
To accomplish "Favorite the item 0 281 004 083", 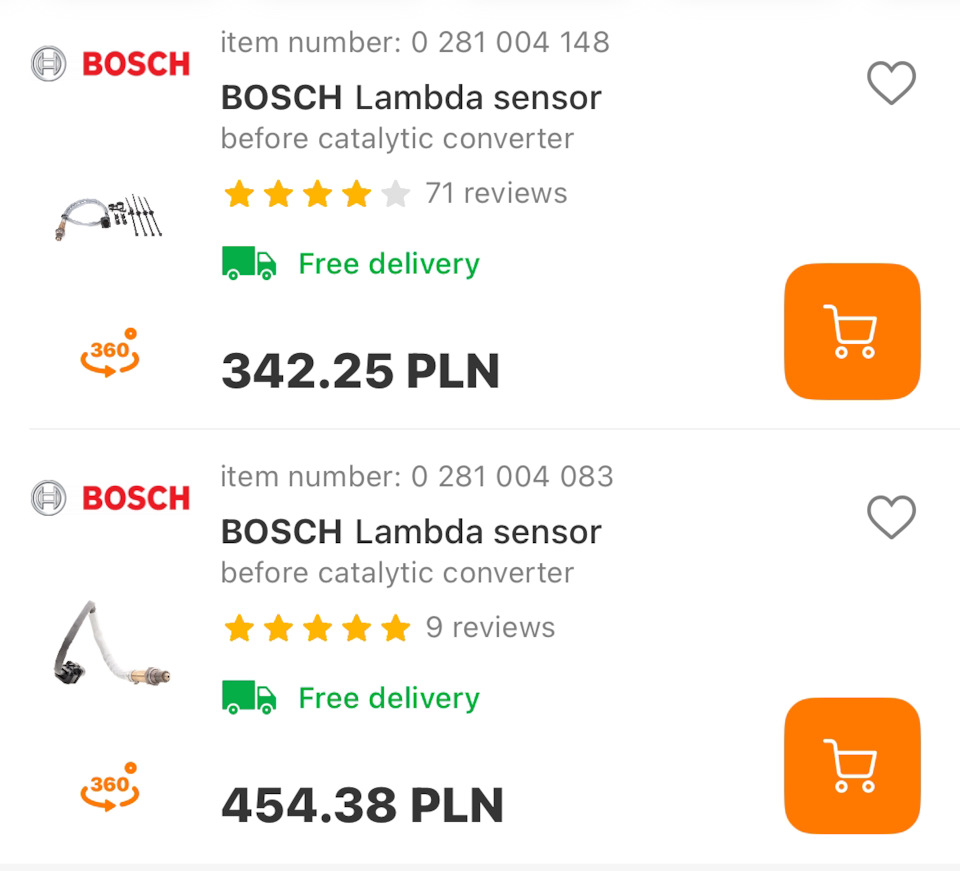I will coord(890,517).
